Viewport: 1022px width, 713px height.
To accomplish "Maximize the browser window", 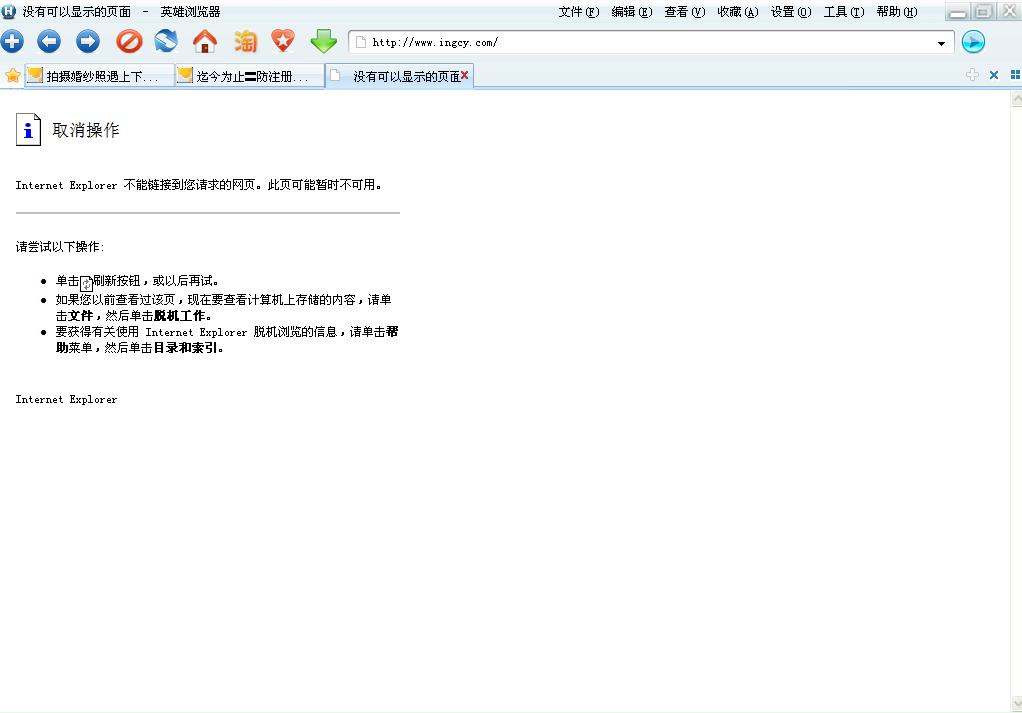I will (983, 12).
